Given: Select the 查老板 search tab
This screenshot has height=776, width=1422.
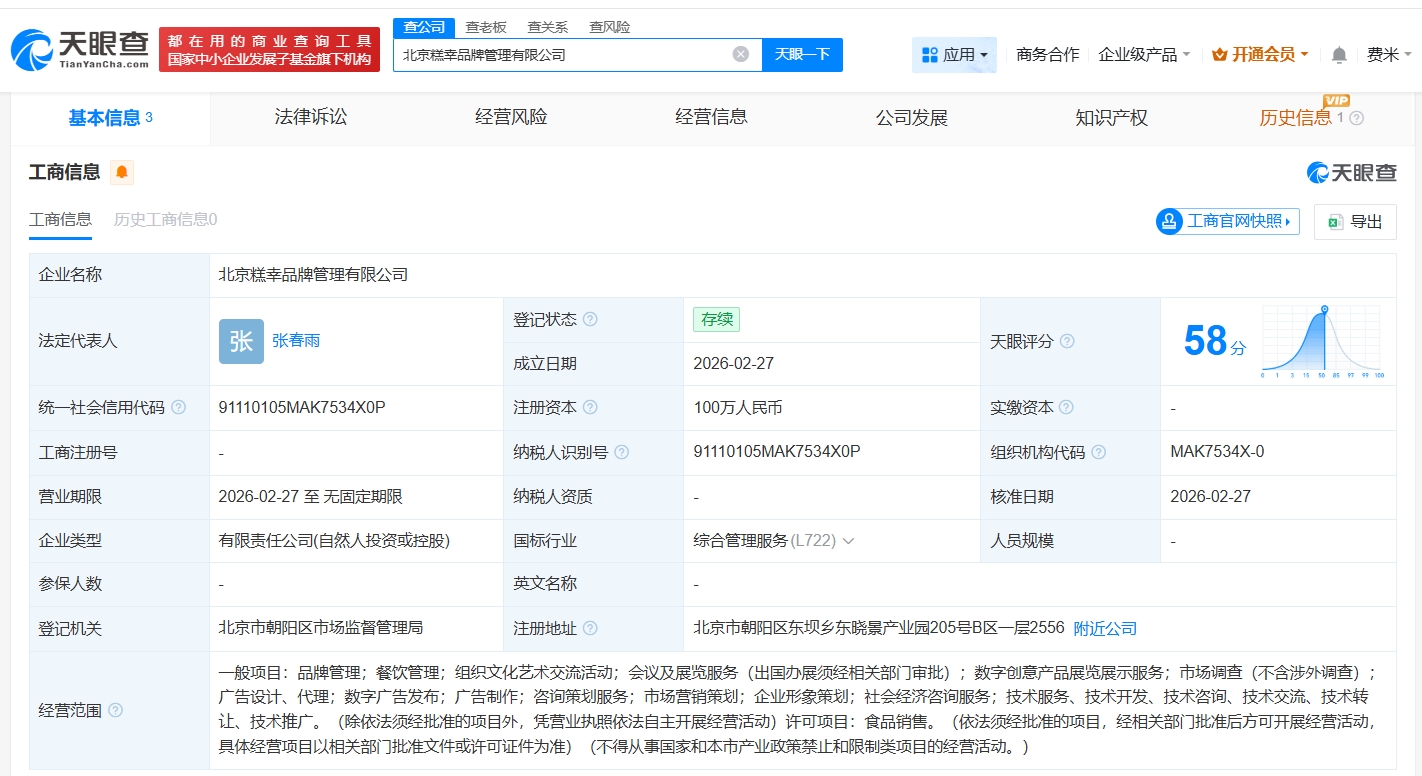Looking at the screenshot, I should (x=486, y=27).
